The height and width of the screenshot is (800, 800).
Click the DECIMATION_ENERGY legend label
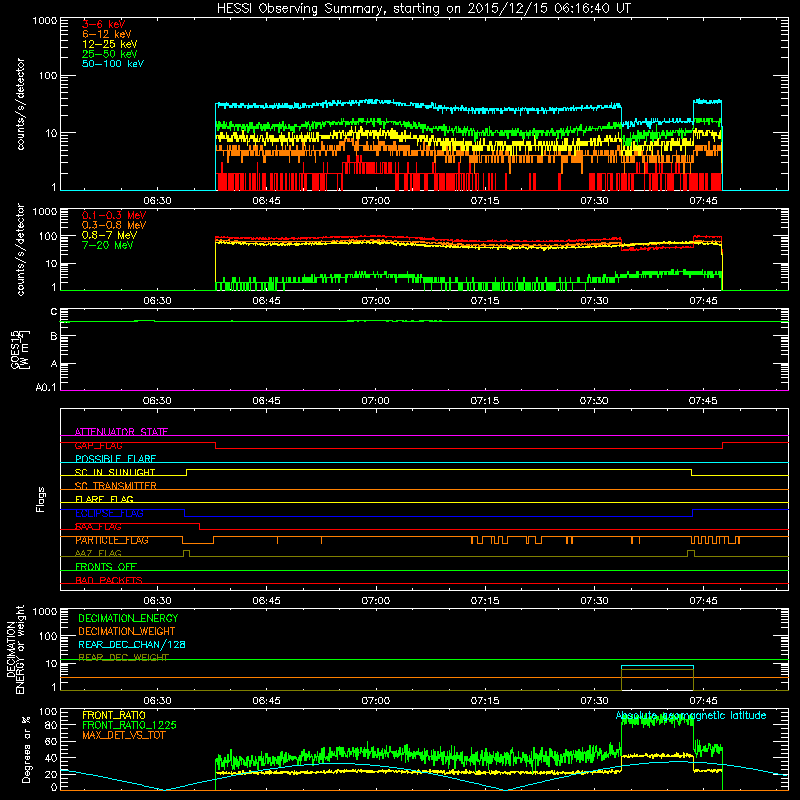pos(128,618)
